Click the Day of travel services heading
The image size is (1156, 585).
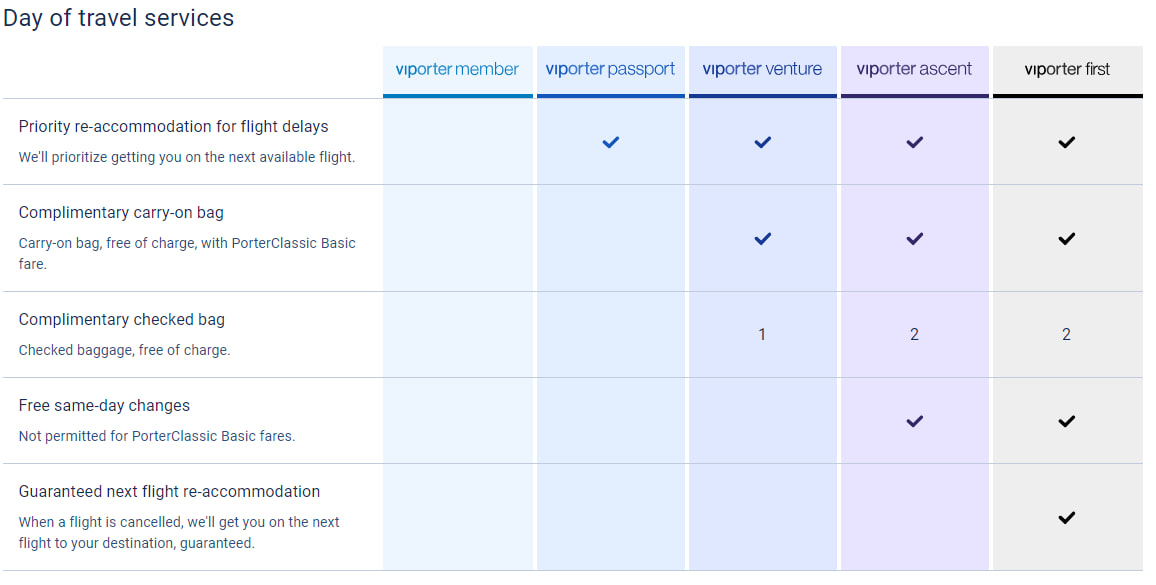[x=118, y=18]
